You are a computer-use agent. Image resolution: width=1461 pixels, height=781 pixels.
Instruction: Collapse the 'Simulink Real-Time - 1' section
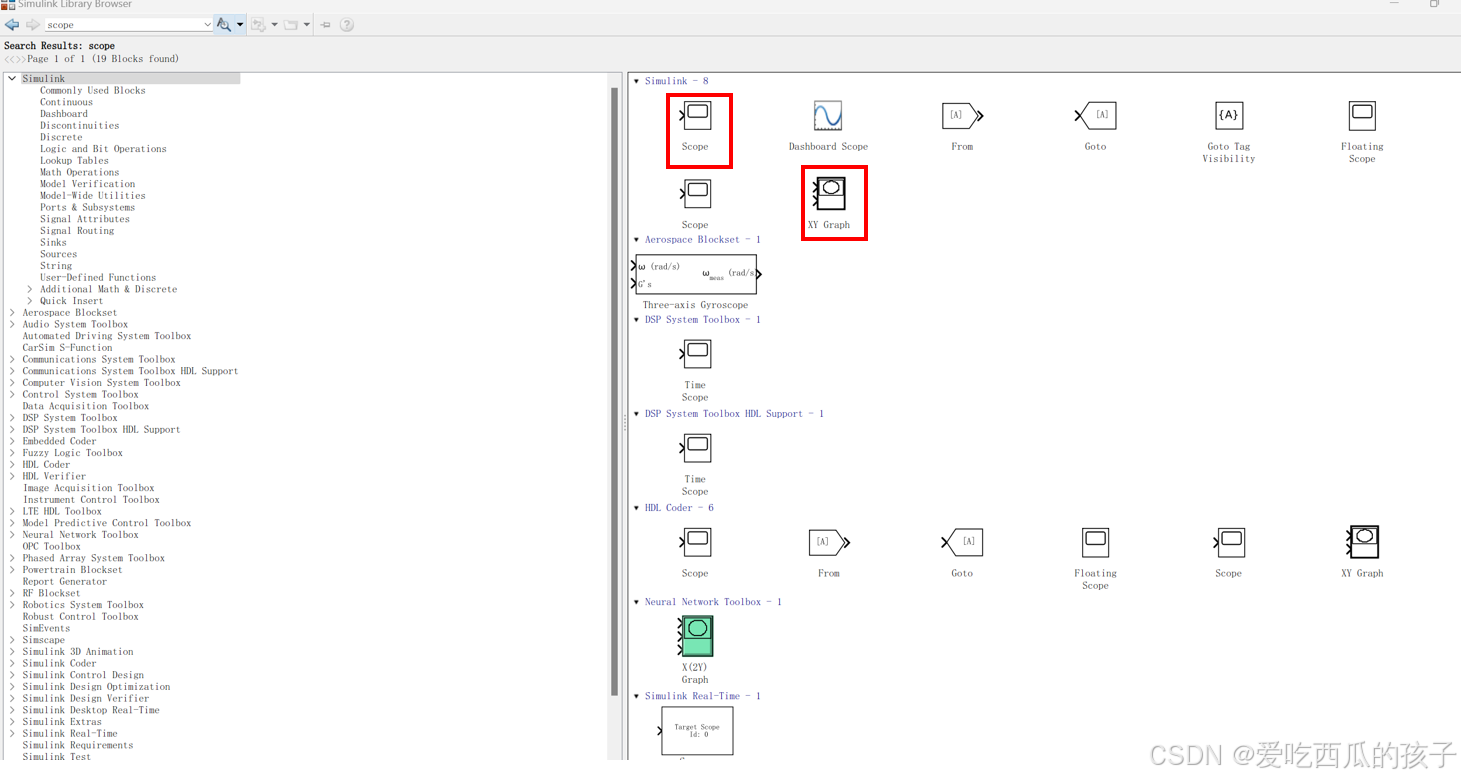click(637, 696)
